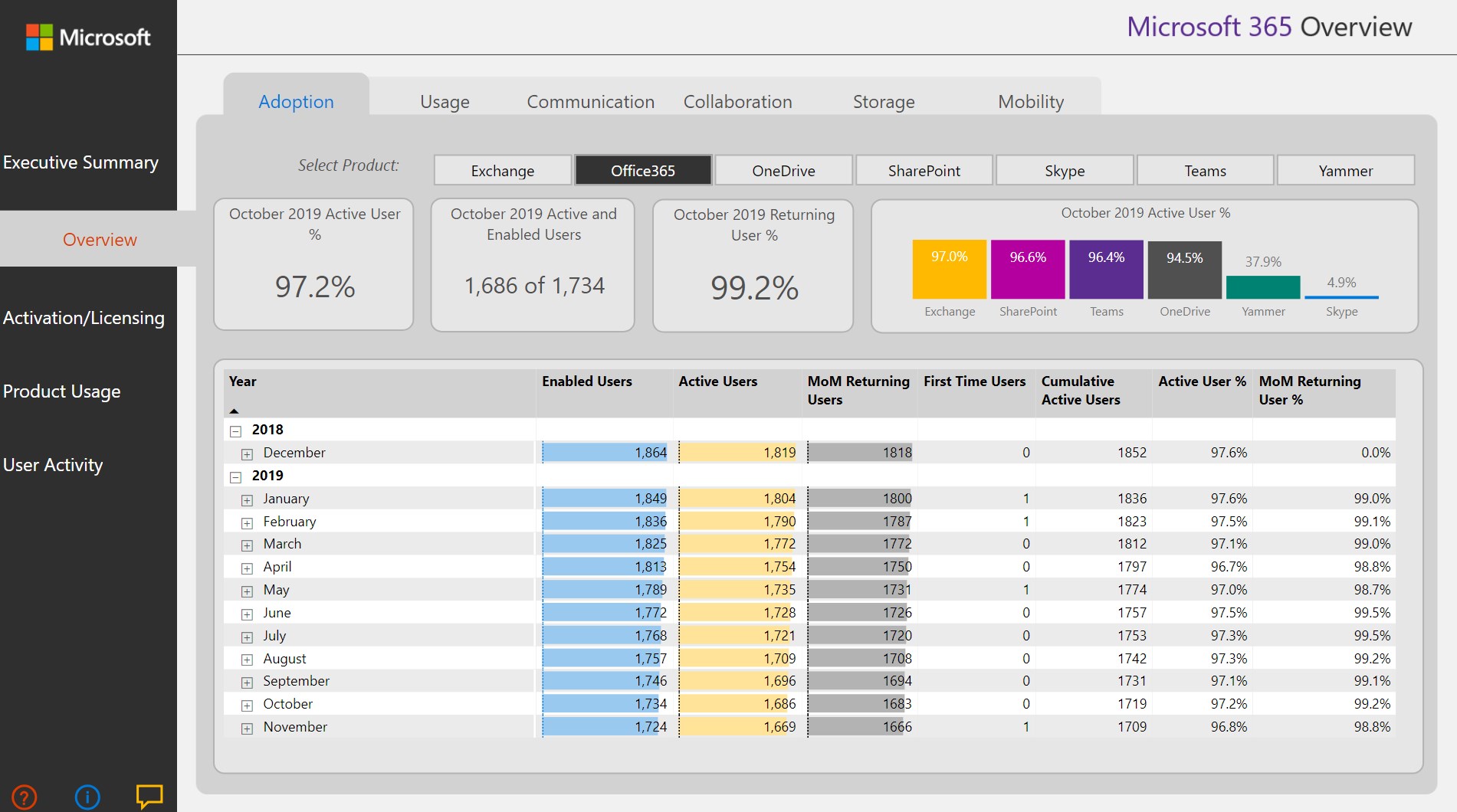1457x812 pixels.
Task: Switch to the Usage tab
Action: pos(445,101)
